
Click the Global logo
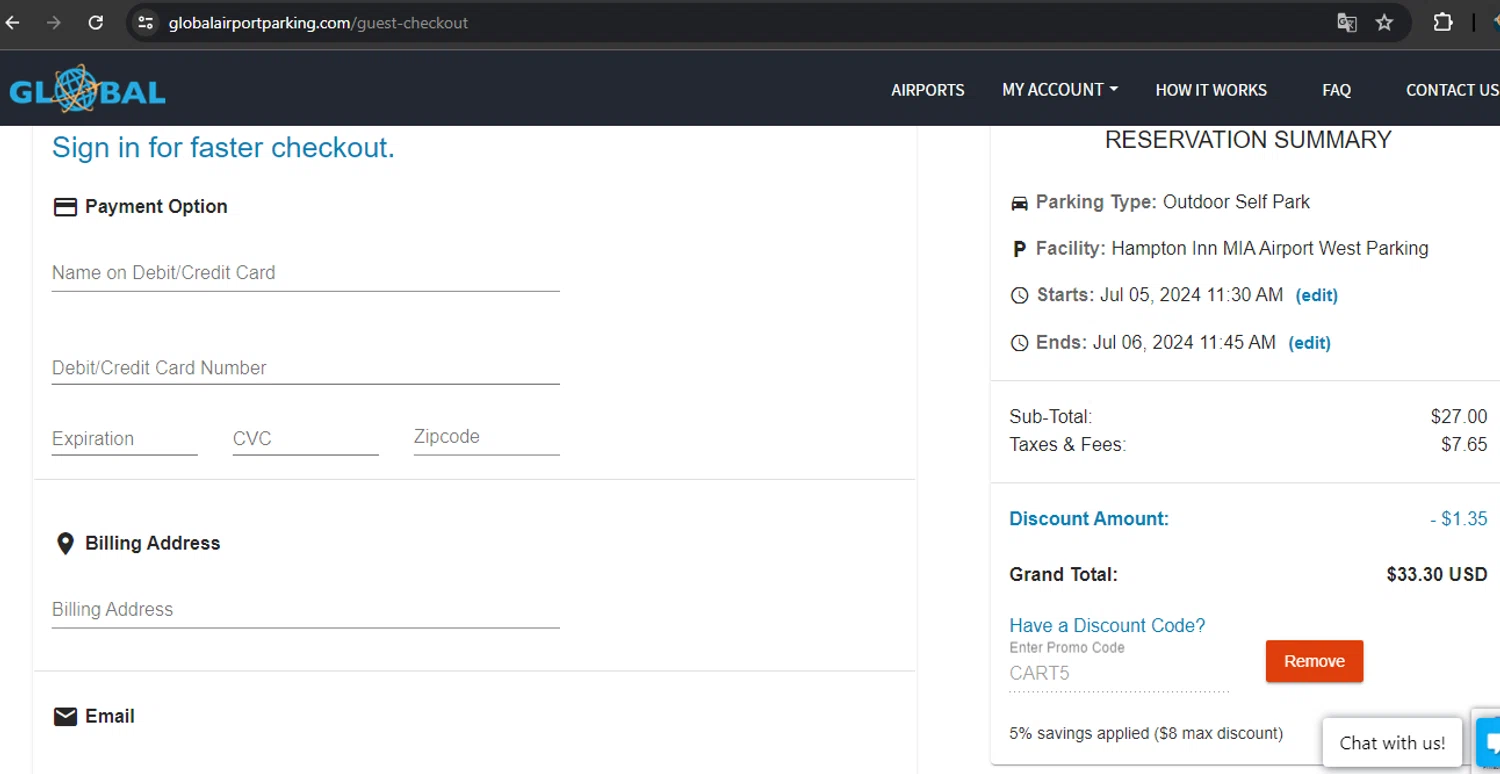point(87,91)
